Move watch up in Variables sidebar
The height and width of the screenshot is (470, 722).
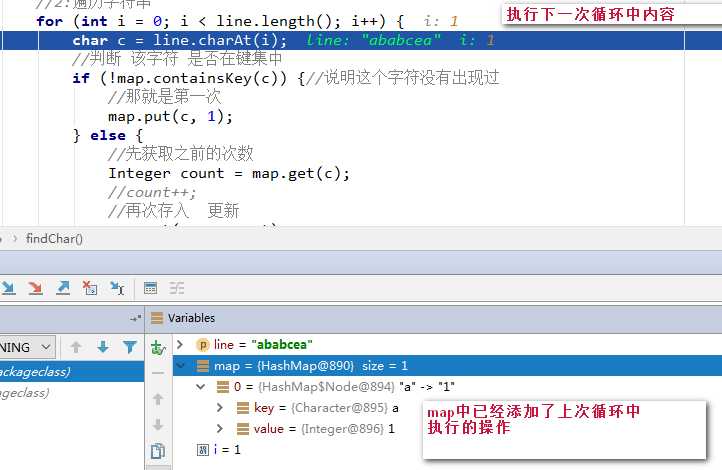point(158,399)
